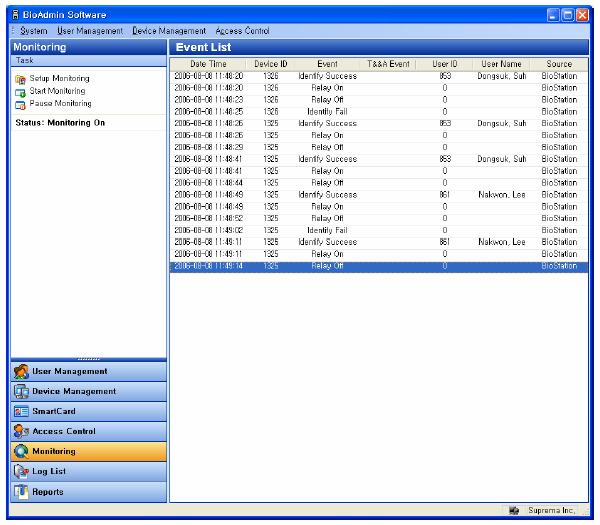Open the Reports panel button

point(88,492)
